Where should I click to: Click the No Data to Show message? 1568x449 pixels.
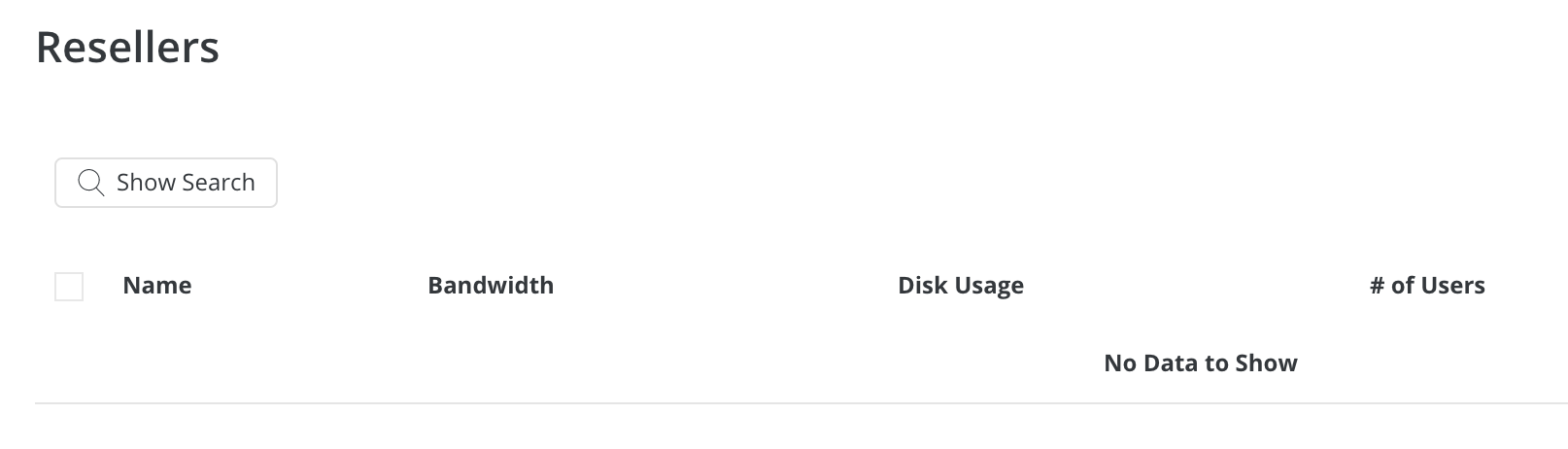pyautogui.click(x=1201, y=363)
